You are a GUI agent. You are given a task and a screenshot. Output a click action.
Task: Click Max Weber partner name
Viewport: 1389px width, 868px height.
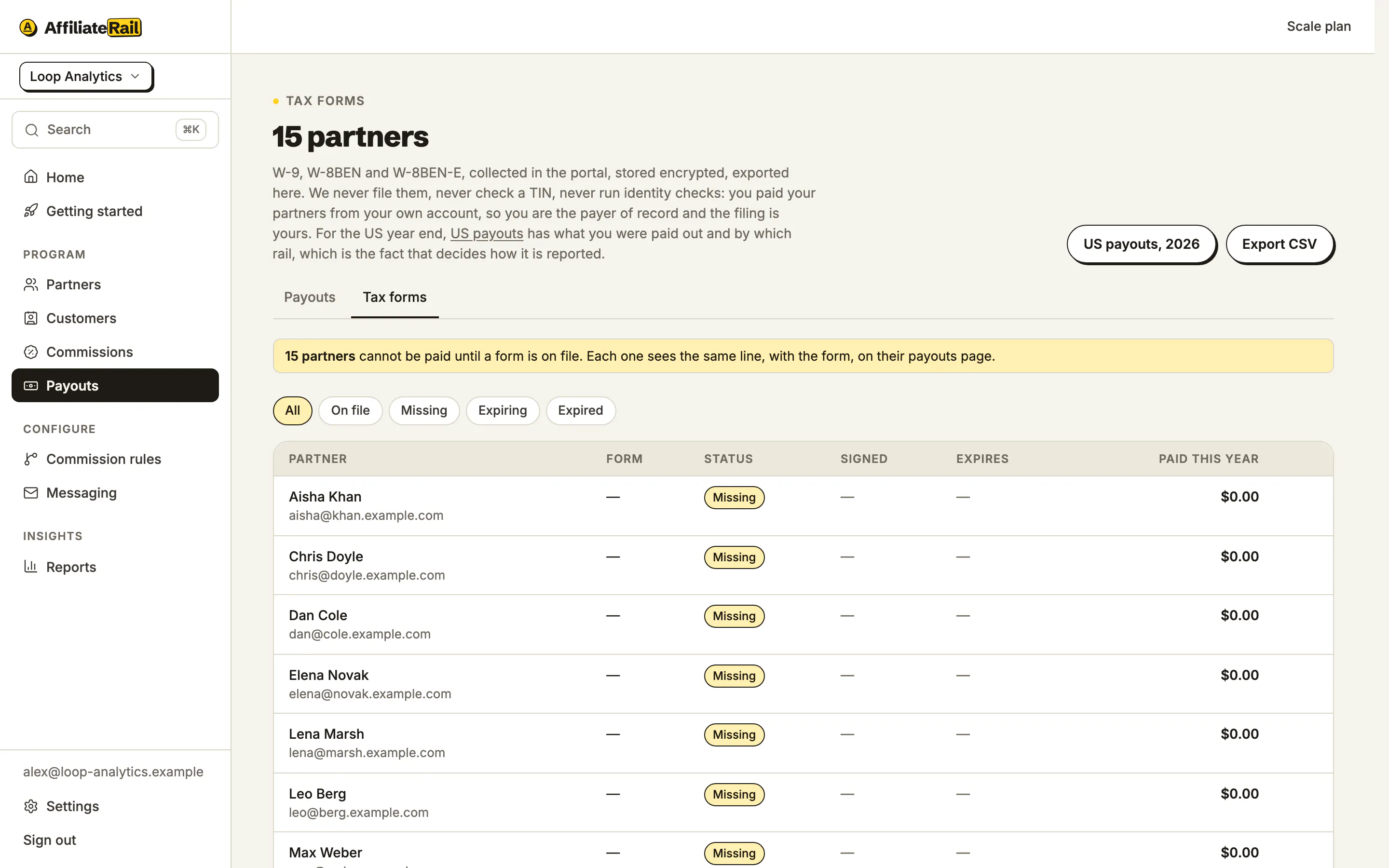coord(325,853)
